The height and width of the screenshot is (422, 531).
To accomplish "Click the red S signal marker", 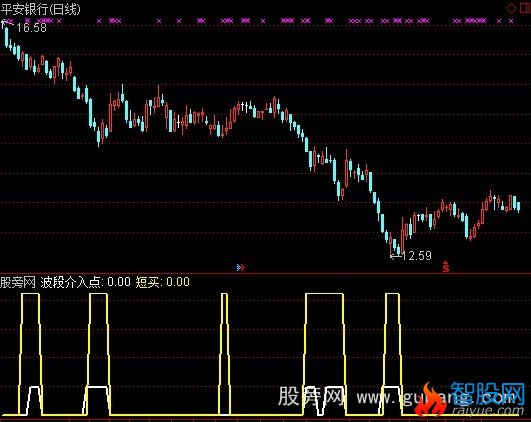I will coord(446,267).
